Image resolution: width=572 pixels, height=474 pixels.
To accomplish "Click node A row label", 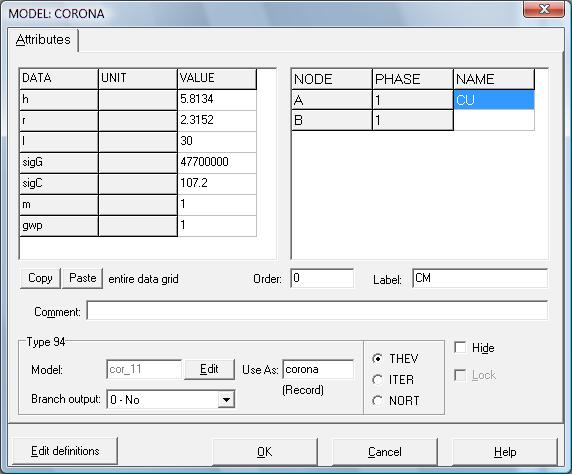I will 332,100.
